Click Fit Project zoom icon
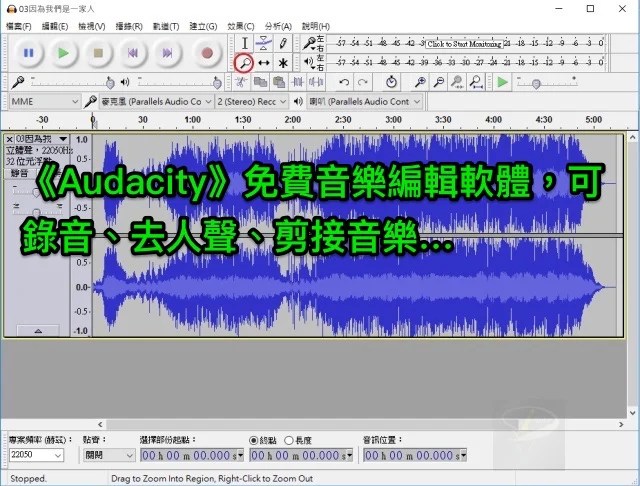This screenshot has height=486, width=640. click(x=476, y=82)
